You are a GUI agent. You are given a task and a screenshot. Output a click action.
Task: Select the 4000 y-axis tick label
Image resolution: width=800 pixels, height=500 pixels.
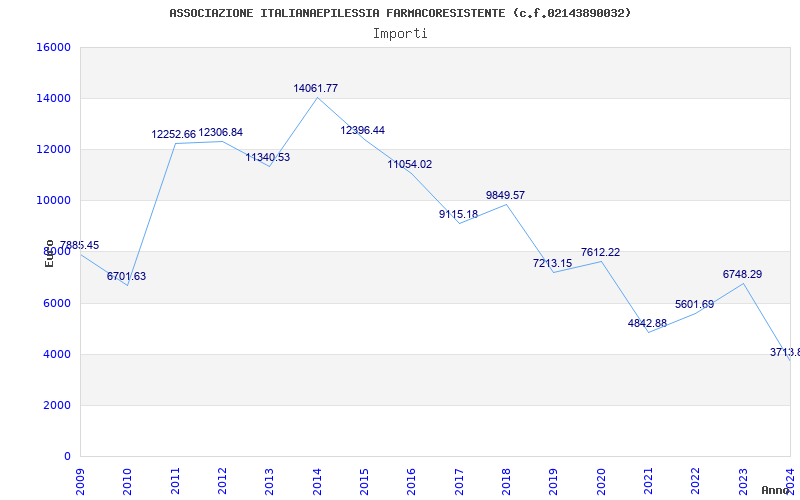pyautogui.click(x=56, y=354)
